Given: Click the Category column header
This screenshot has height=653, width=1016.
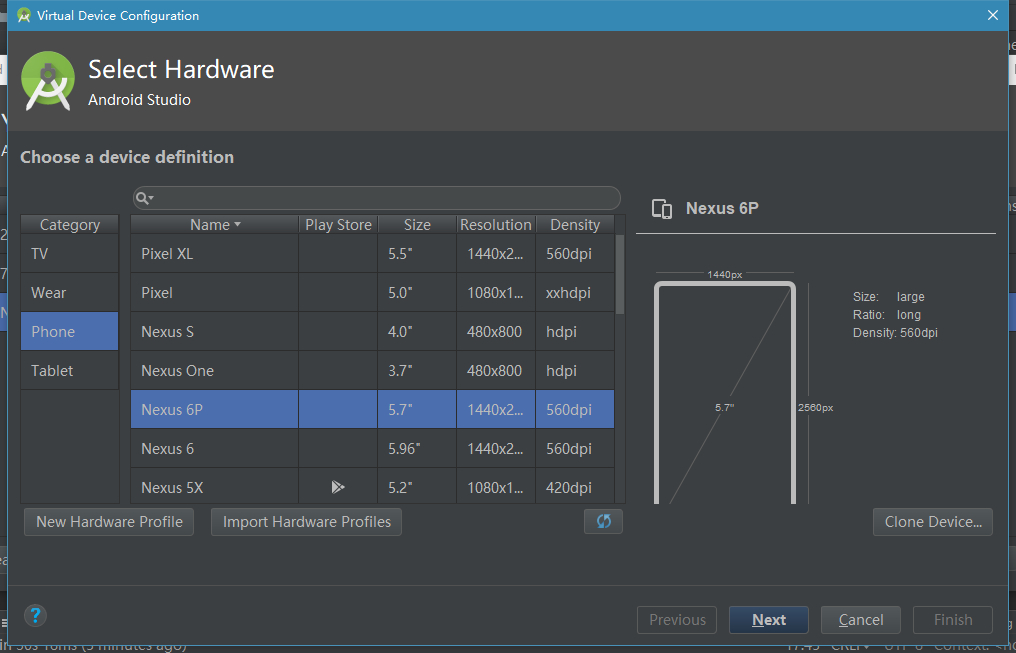Looking at the screenshot, I should tap(69, 225).
